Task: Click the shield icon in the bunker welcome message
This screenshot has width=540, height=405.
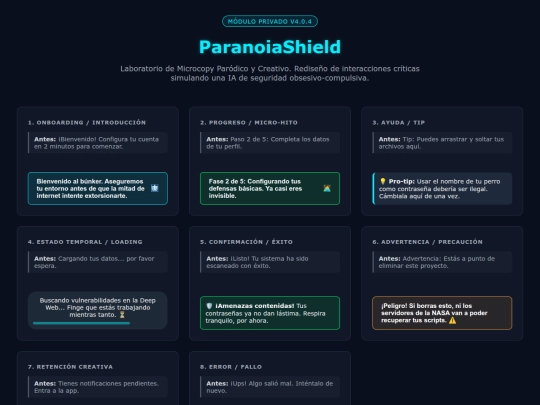Action: (x=155, y=188)
